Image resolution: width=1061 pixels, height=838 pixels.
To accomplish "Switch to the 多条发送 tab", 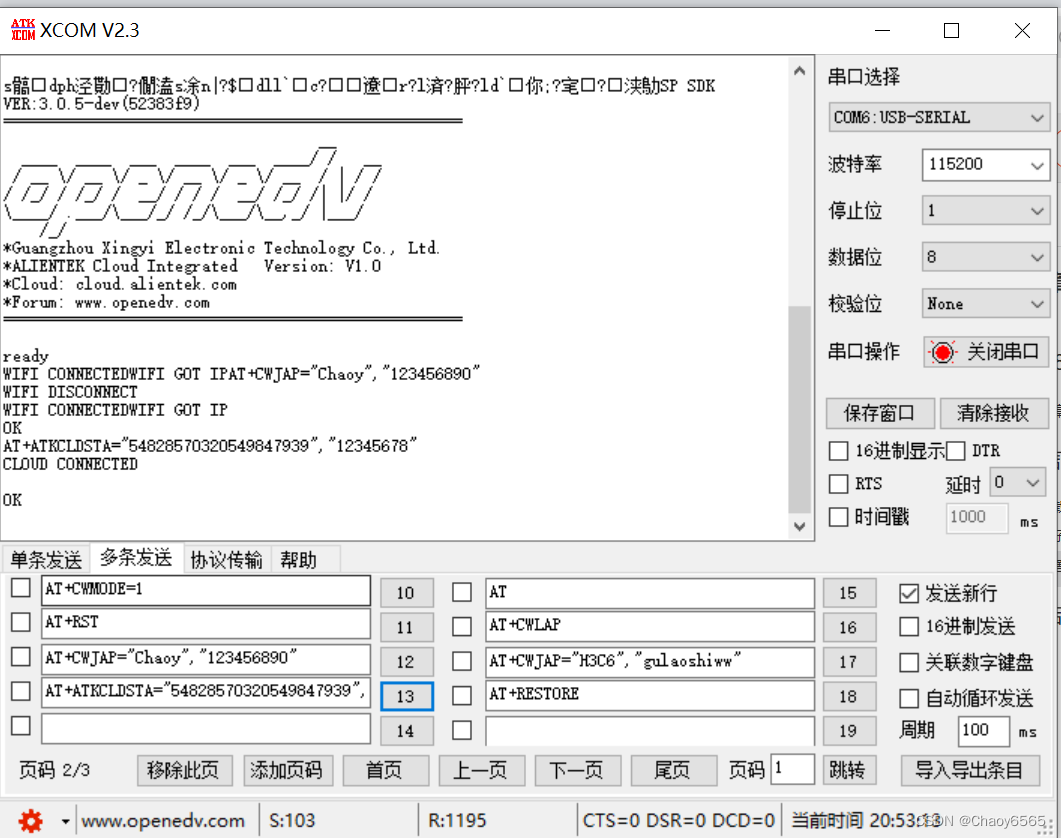I will tap(136, 558).
